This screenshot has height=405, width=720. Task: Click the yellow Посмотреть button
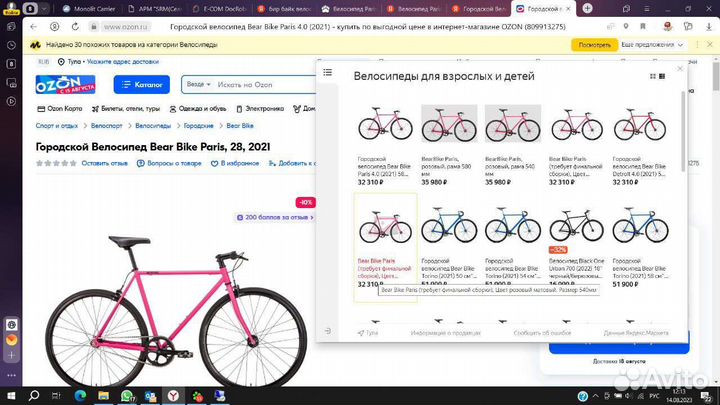click(594, 45)
